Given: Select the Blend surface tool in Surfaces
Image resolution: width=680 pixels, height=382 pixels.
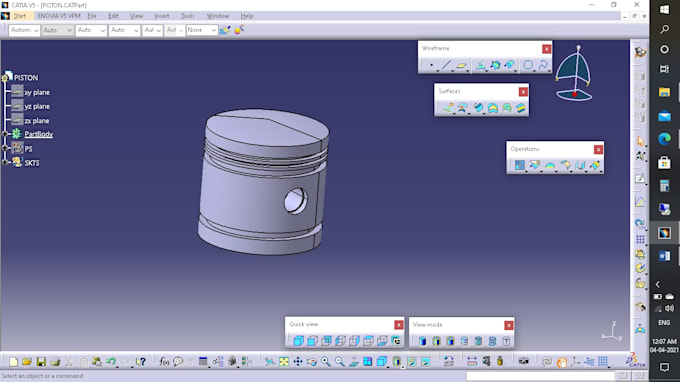Looking at the screenshot, I should coord(520,108).
